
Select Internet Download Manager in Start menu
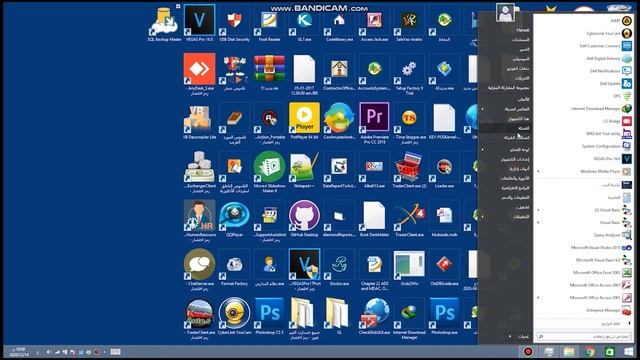[x=584, y=109]
